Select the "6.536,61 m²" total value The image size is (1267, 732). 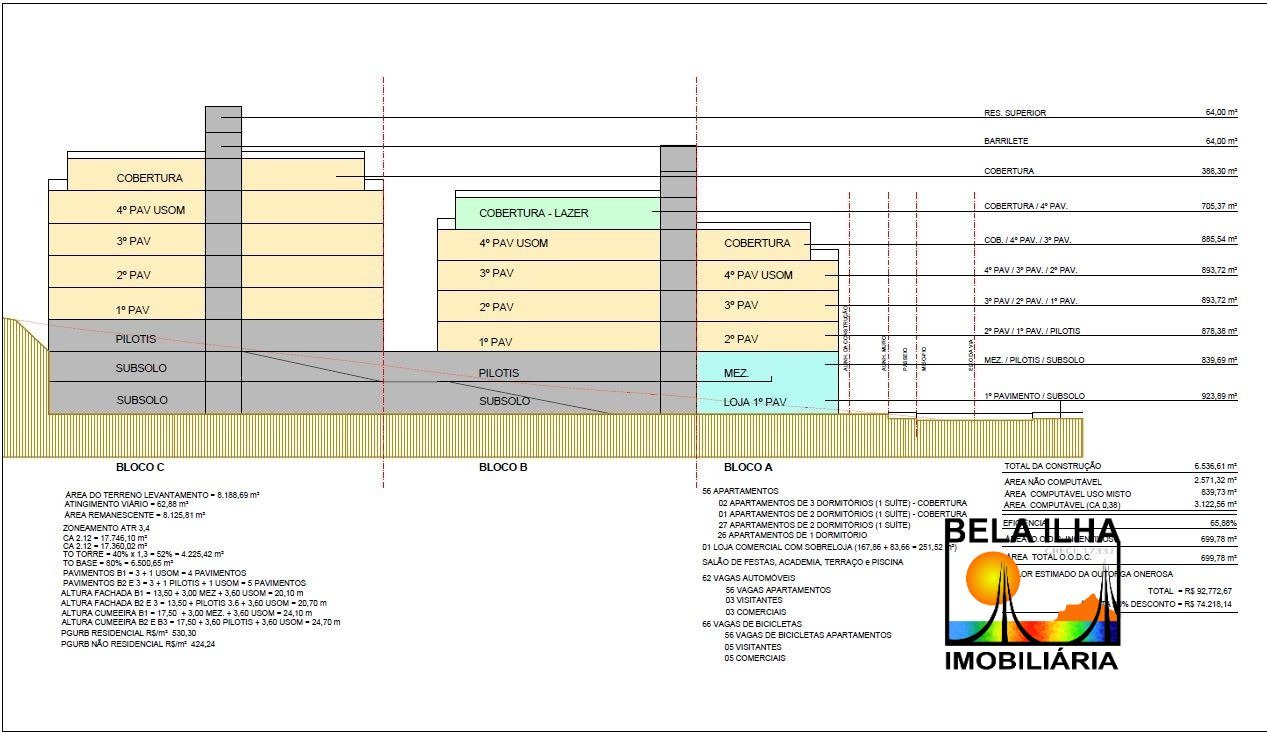pyautogui.click(x=1217, y=466)
